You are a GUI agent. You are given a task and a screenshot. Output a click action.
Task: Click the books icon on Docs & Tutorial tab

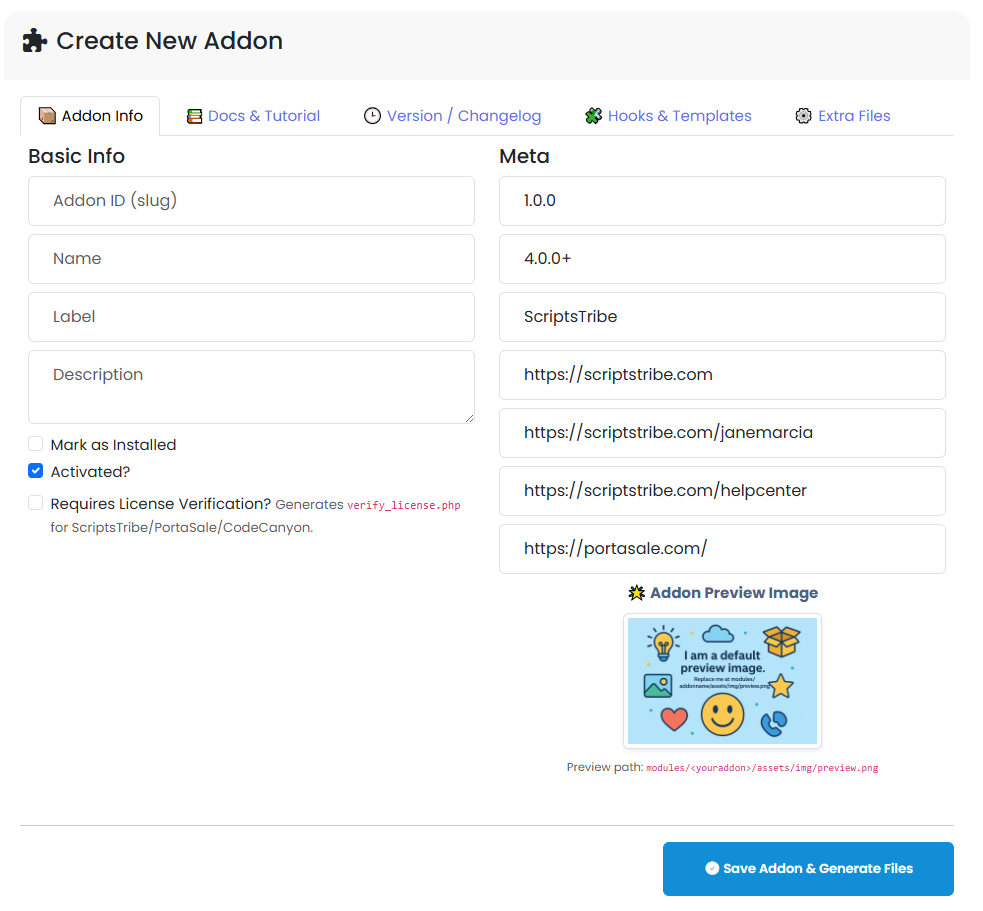click(x=194, y=116)
